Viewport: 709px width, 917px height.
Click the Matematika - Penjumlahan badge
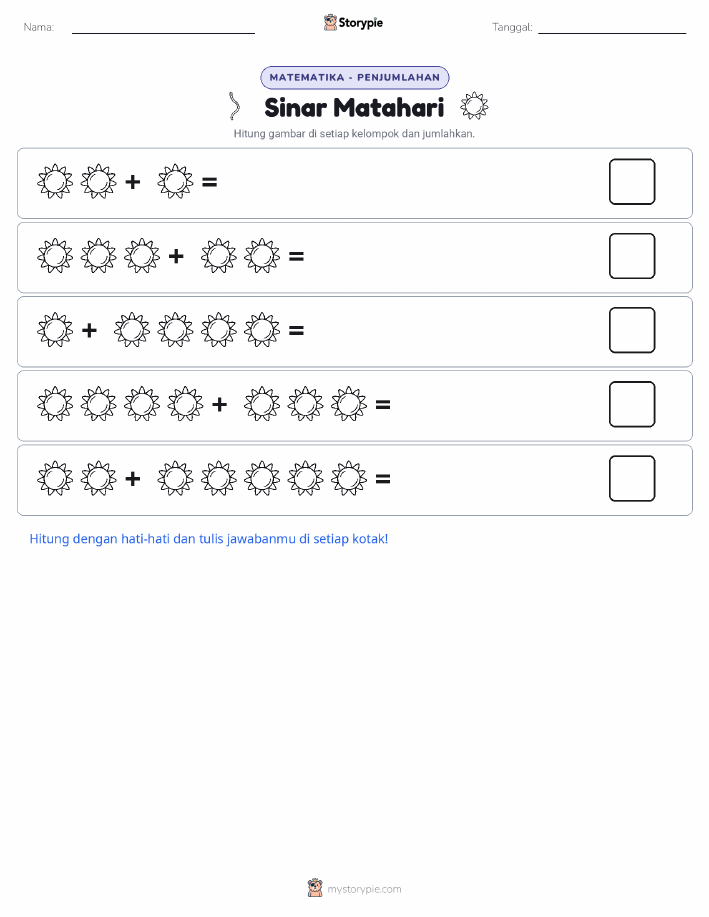(354, 77)
